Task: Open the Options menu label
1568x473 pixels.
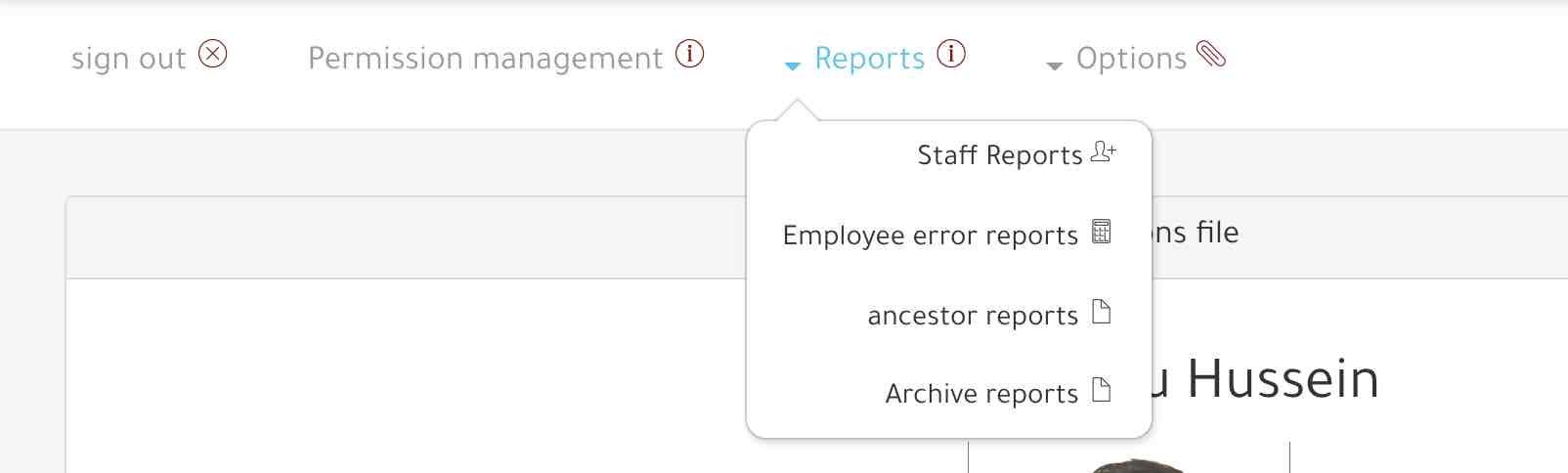Action: [x=1131, y=59]
